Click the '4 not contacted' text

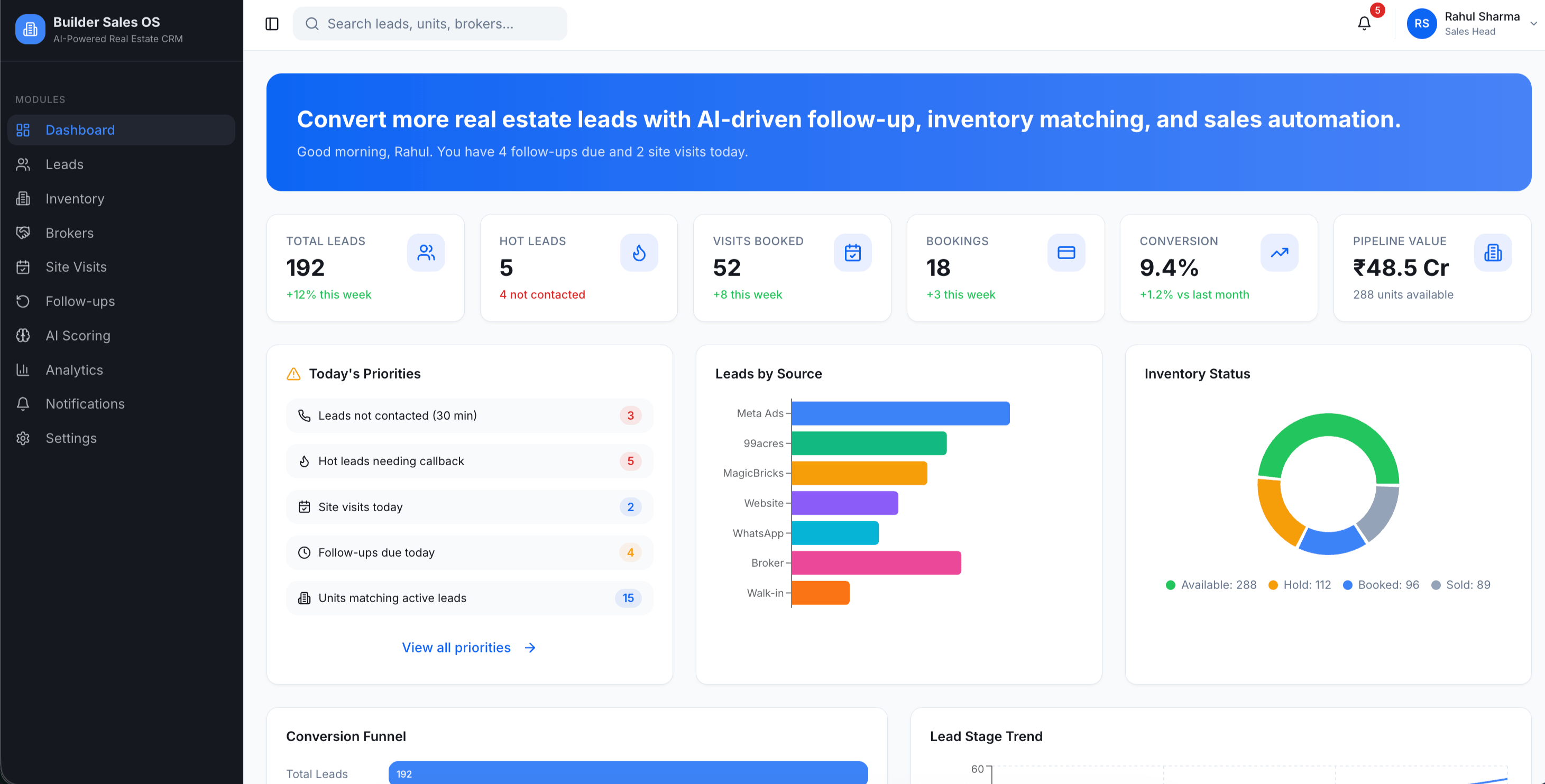(x=542, y=294)
